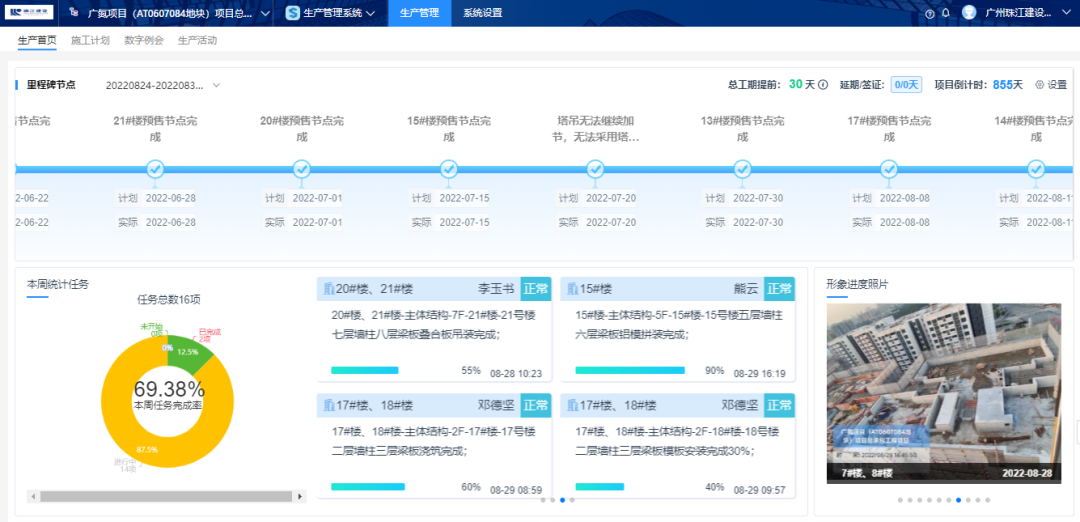The width and height of the screenshot is (1080, 522).
Task: Open milestone 设置 gear settings
Action: click(1051, 85)
